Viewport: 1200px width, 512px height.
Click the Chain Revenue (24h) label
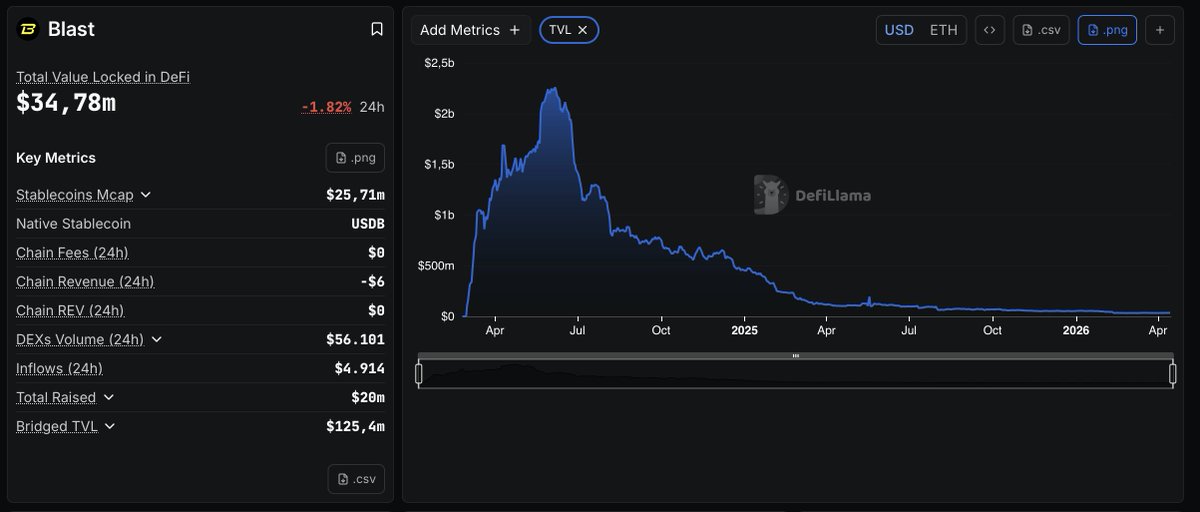pos(85,281)
